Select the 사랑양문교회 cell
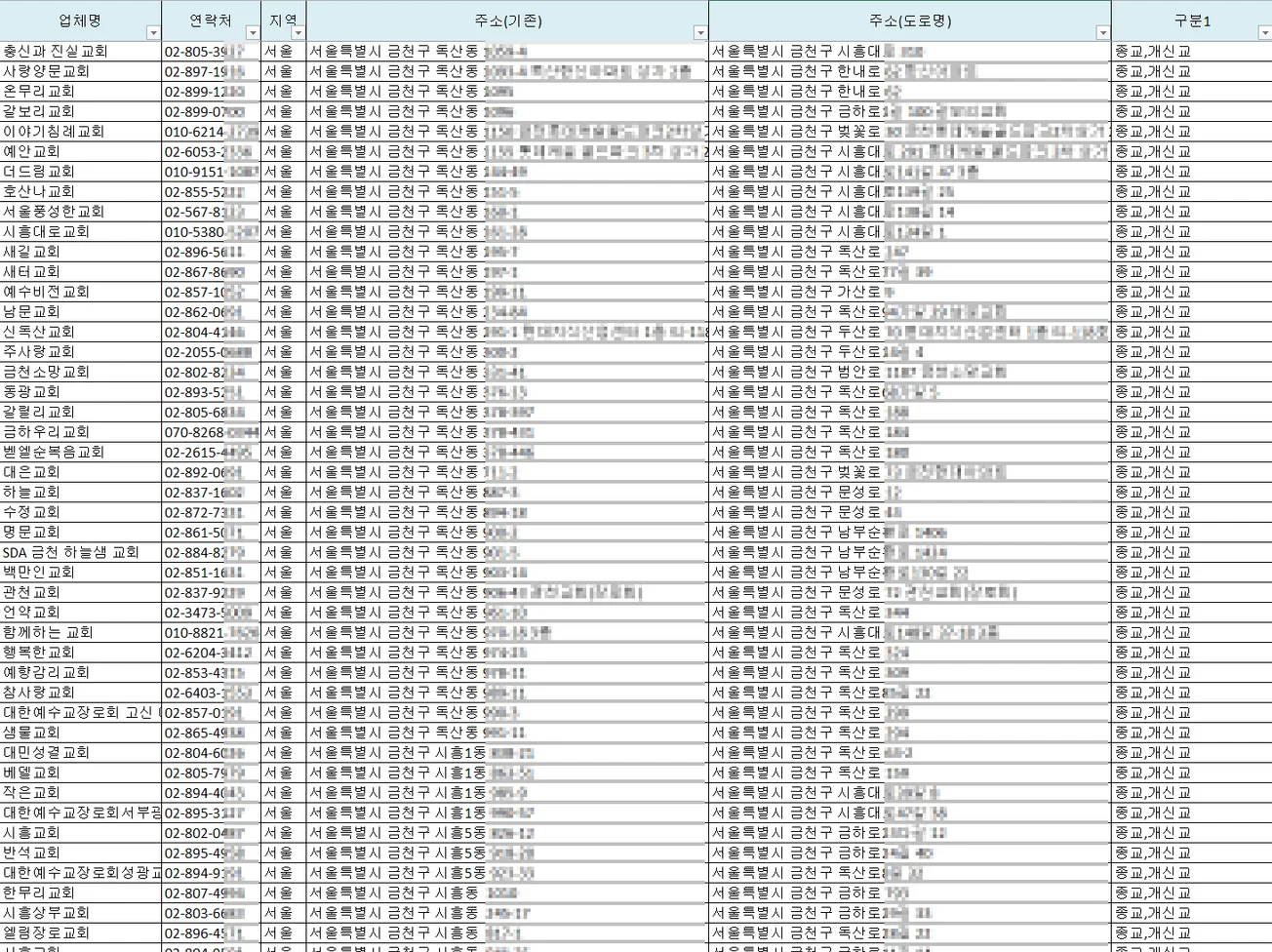The height and width of the screenshot is (952, 1272). (x=81, y=71)
